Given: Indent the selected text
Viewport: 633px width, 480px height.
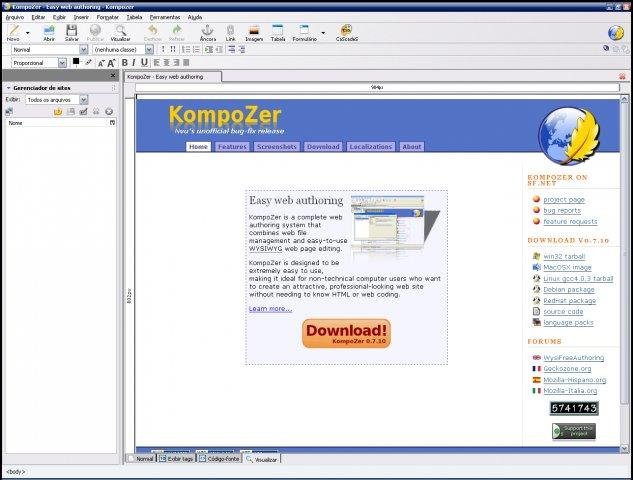Looking at the screenshot, I should coord(209,49).
